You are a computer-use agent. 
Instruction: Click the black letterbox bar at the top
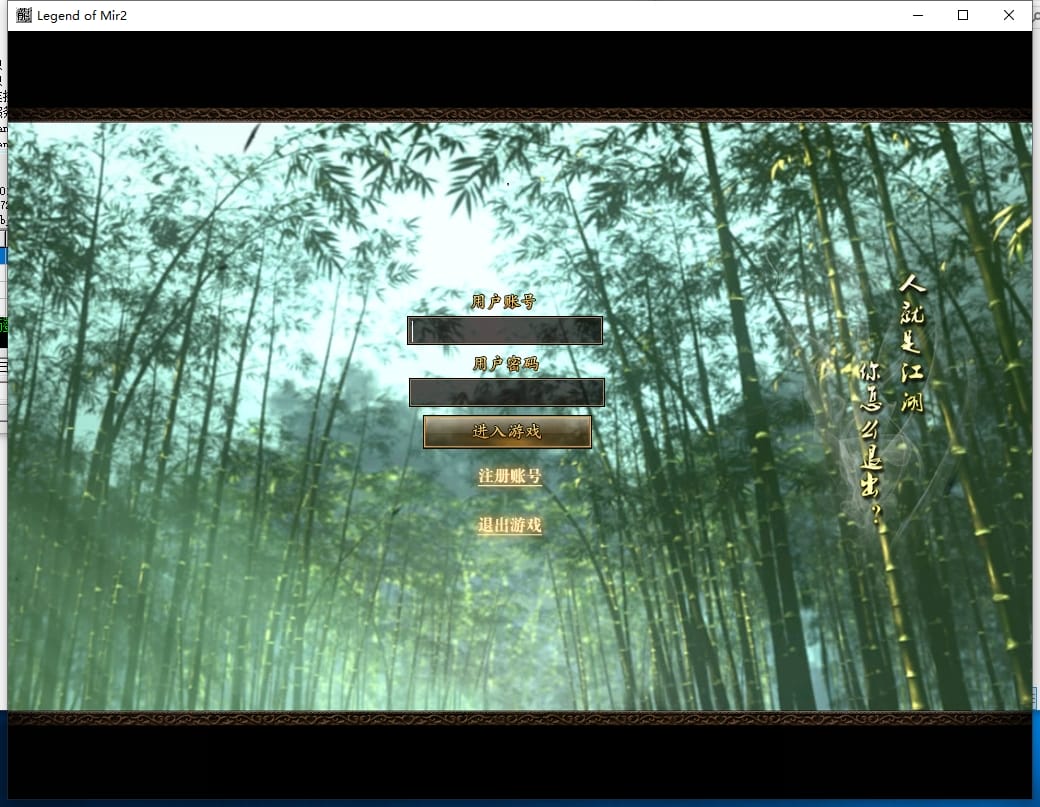click(x=519, y=70)
